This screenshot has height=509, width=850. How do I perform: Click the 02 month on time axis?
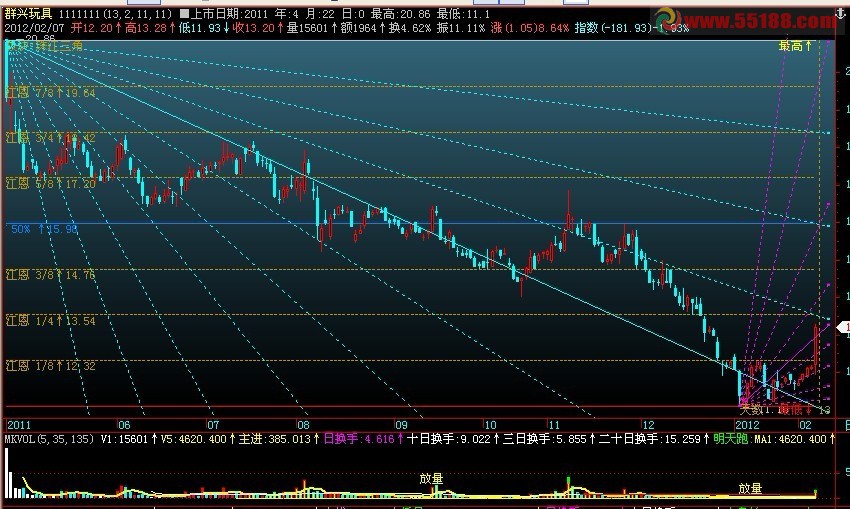(x=806, y=425)
